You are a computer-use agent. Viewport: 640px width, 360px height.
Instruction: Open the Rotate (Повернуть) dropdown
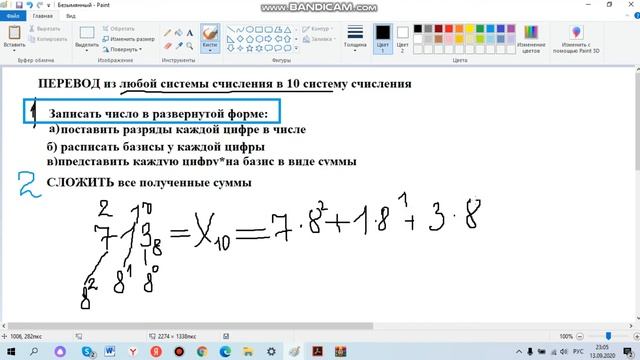[x=122, y=49]
